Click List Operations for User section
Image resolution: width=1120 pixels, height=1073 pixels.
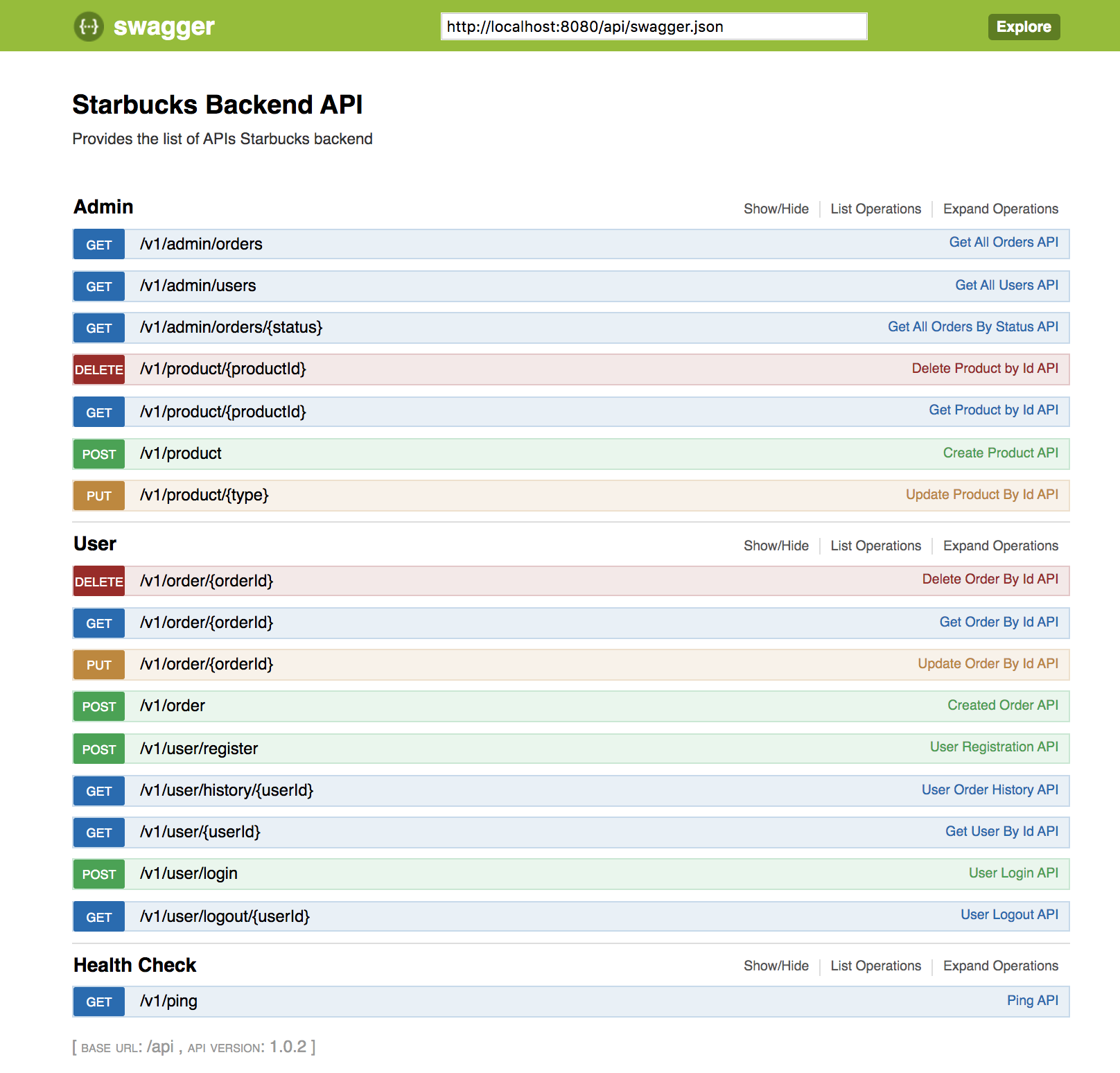pyautogui.click(x=875, y=546)
